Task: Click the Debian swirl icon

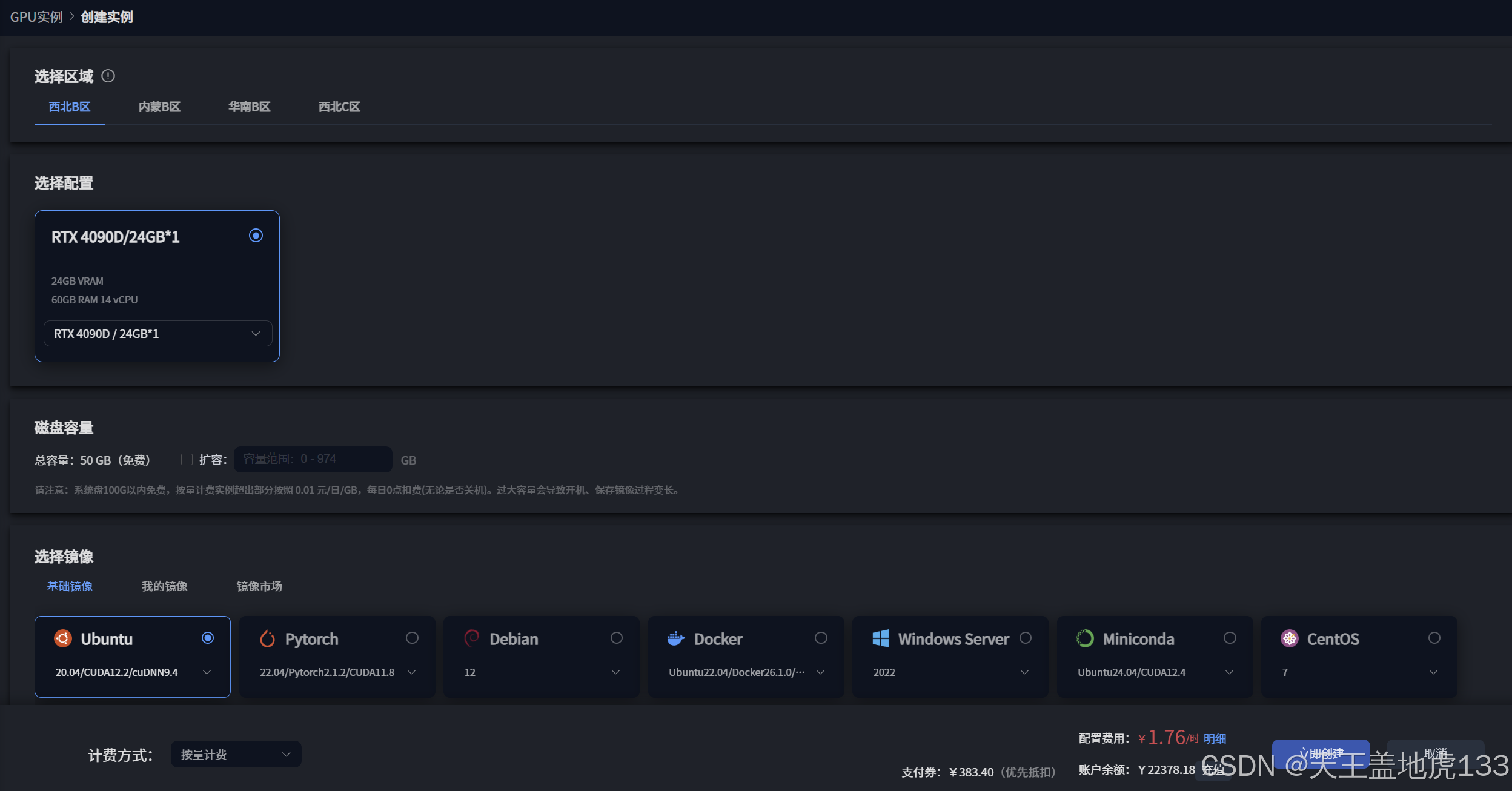Action: [471, 638]
